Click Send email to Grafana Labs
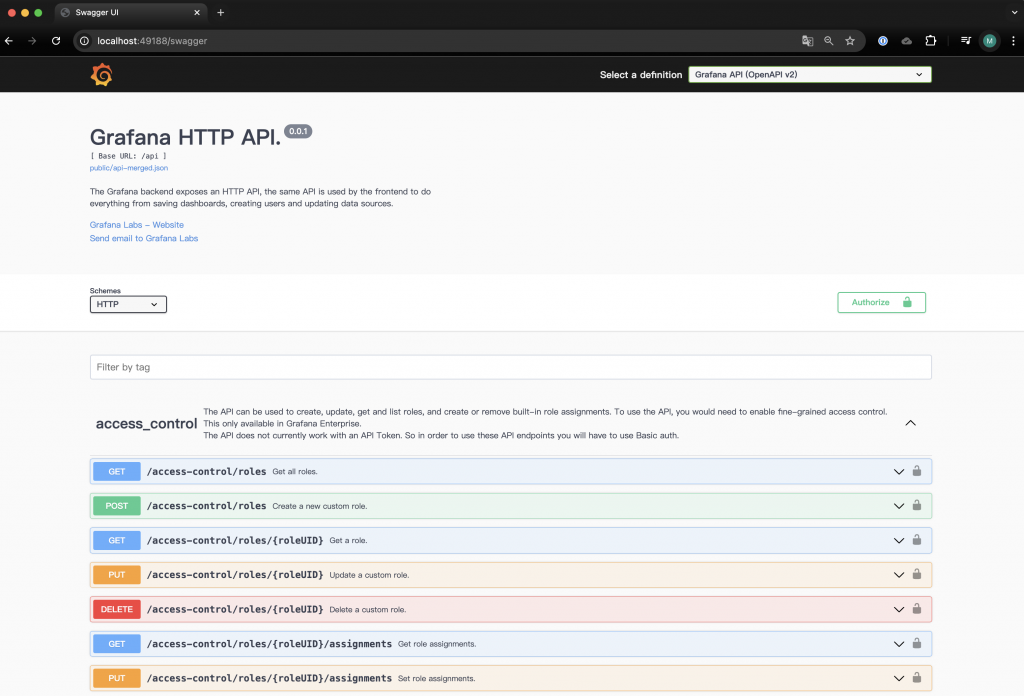This screenshot has height=696, width=1024. tap(144, 238)
